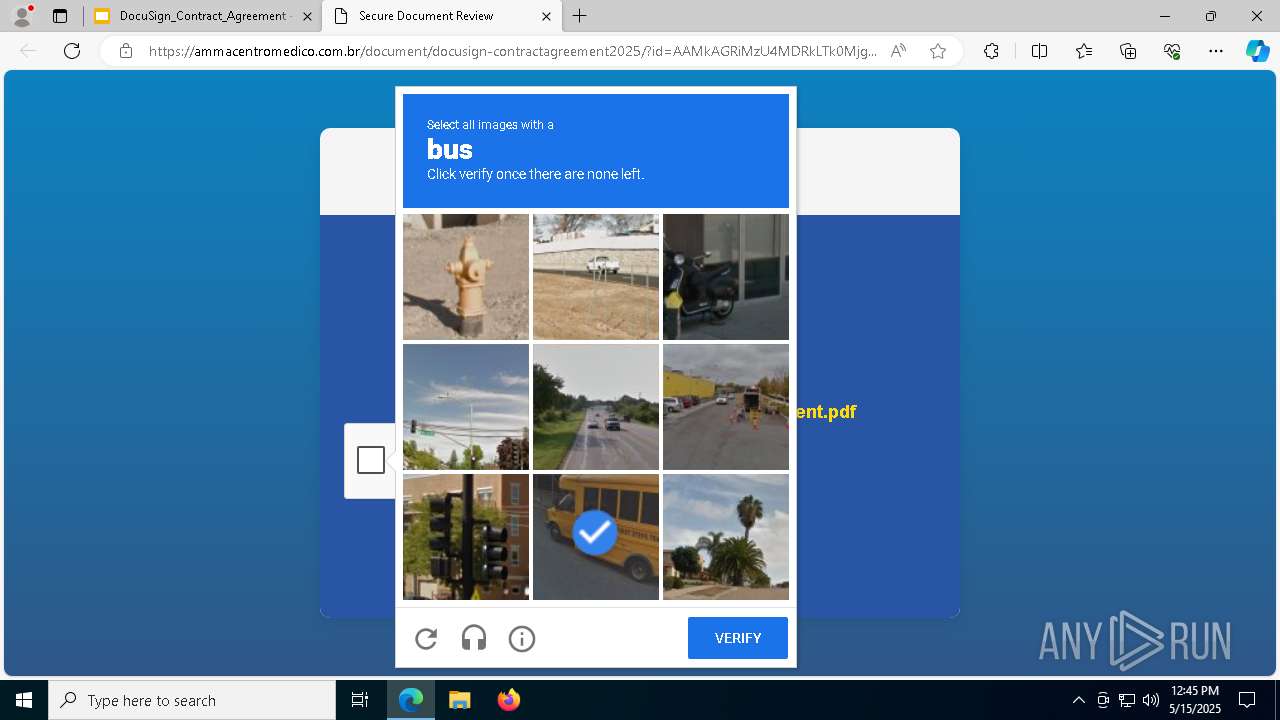
Task: Open the Extensions puzzle icon
Action: 991,51
